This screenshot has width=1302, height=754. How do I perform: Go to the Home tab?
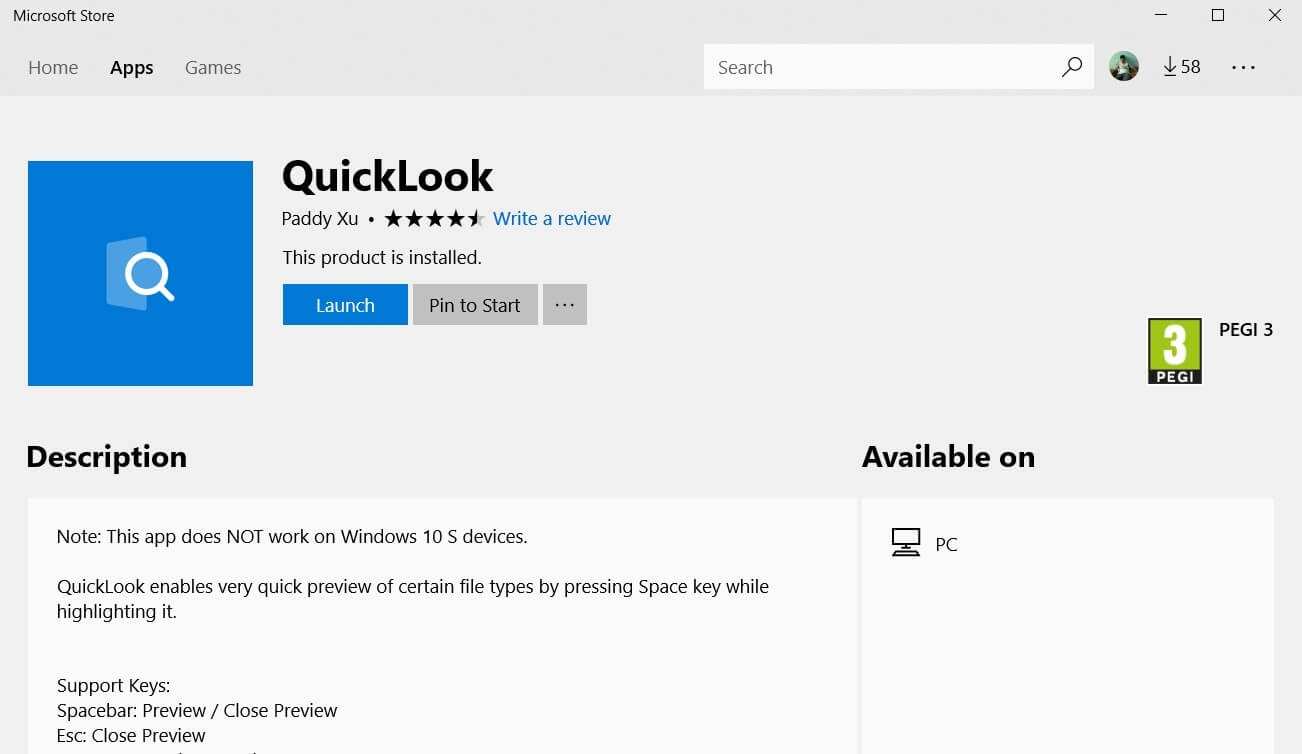click(53, 68)
